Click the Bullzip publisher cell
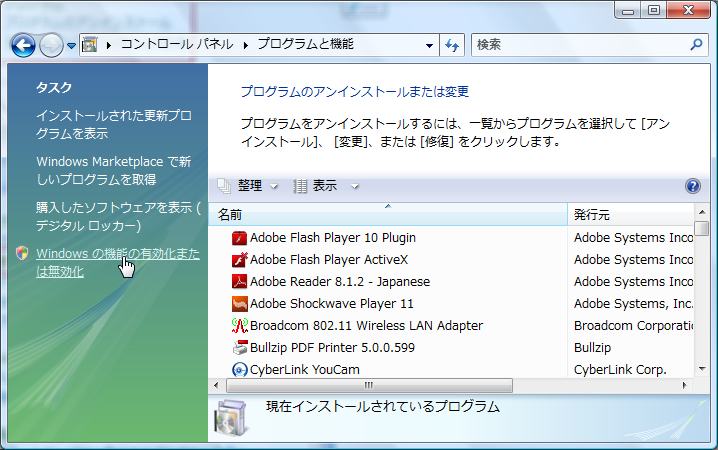Screen dimensions: 718x450 592,348
